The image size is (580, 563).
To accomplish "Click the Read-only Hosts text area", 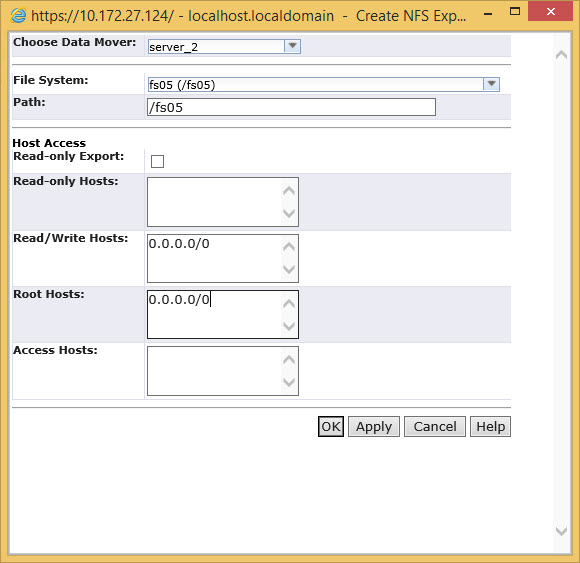I will pyautogui.click(x=223, y=202).
